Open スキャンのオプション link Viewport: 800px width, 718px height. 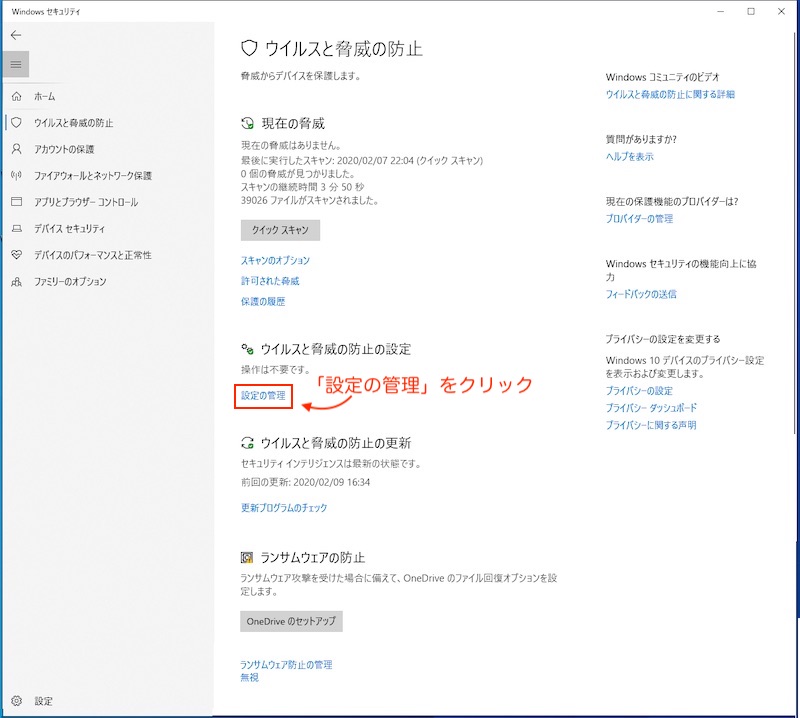pos(275,260)
